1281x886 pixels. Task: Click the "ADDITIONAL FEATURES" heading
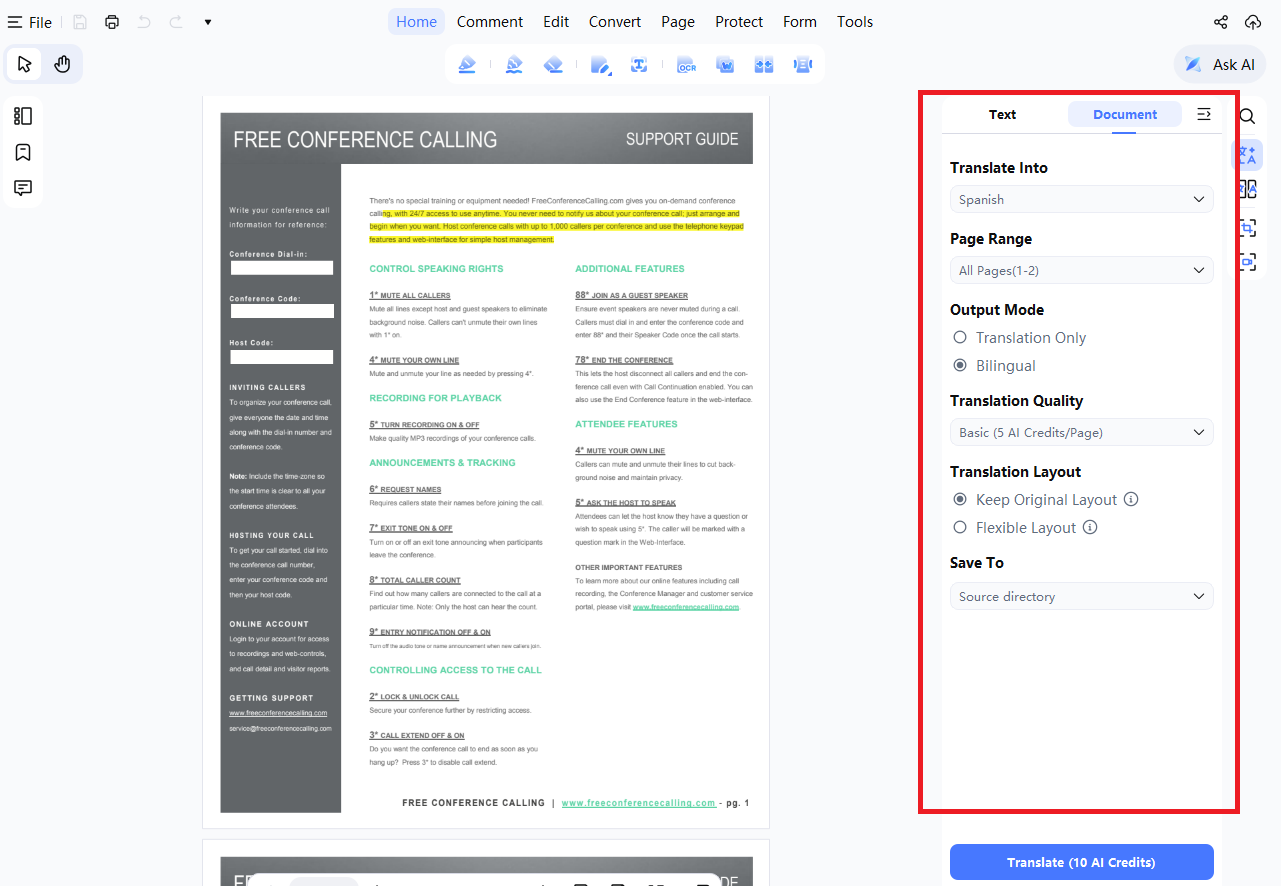click(630, 269)
